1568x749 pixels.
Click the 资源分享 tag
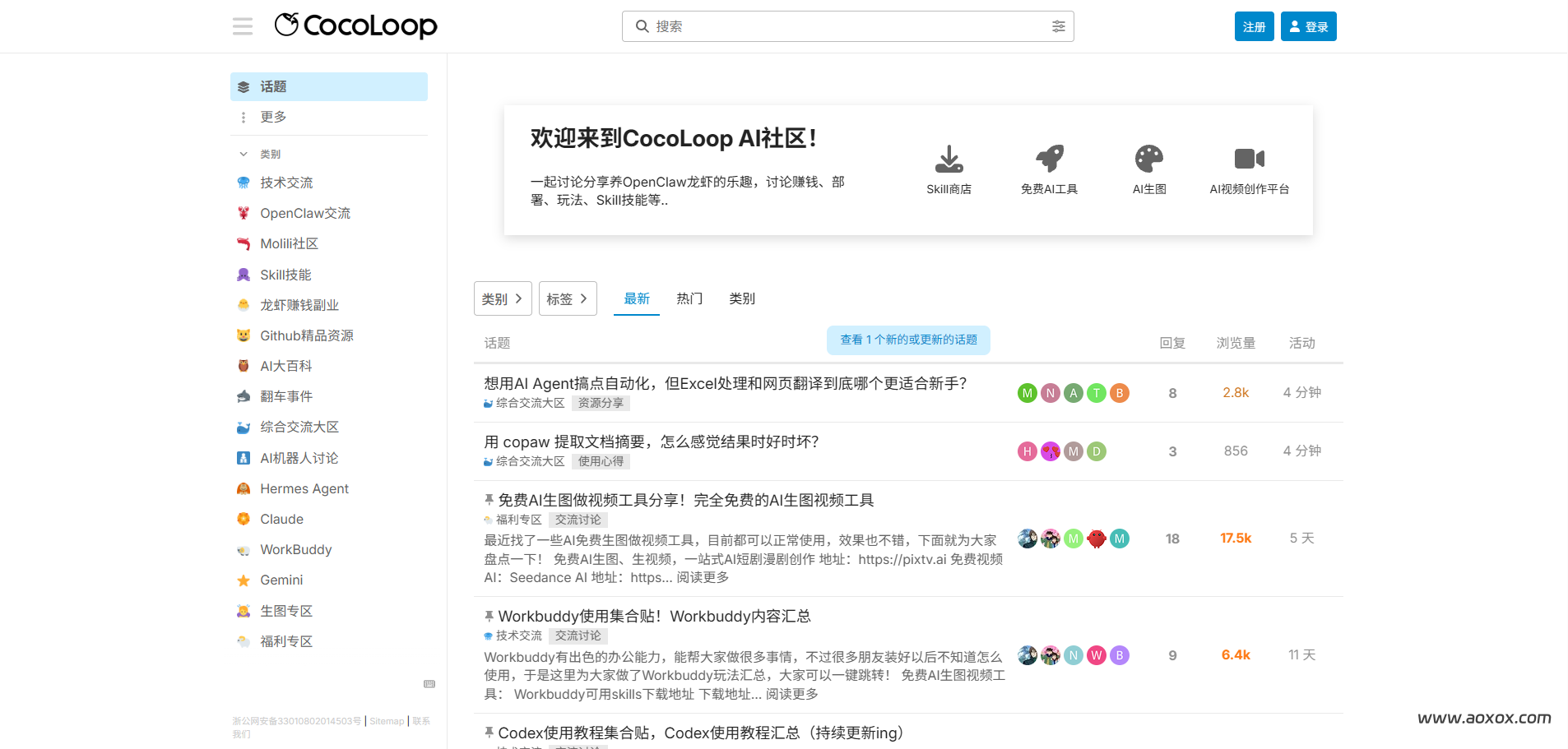601,403
